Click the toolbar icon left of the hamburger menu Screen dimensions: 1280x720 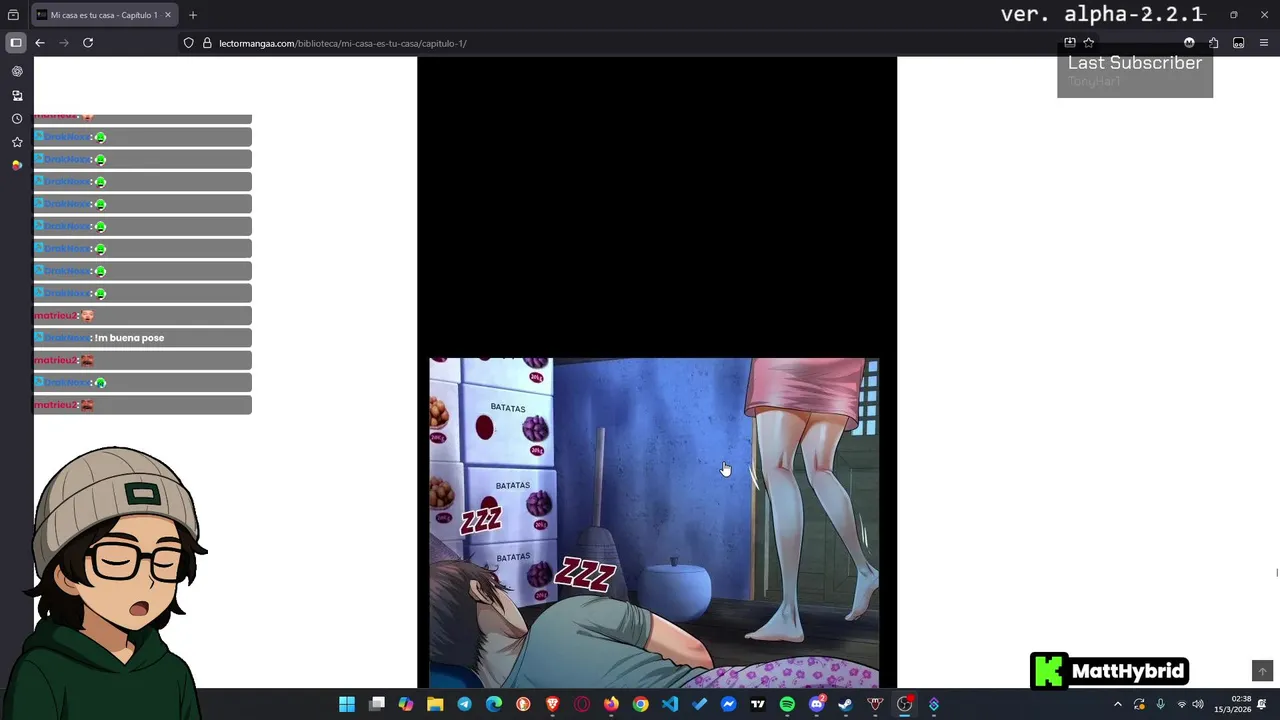click(x=1238, y=43)
